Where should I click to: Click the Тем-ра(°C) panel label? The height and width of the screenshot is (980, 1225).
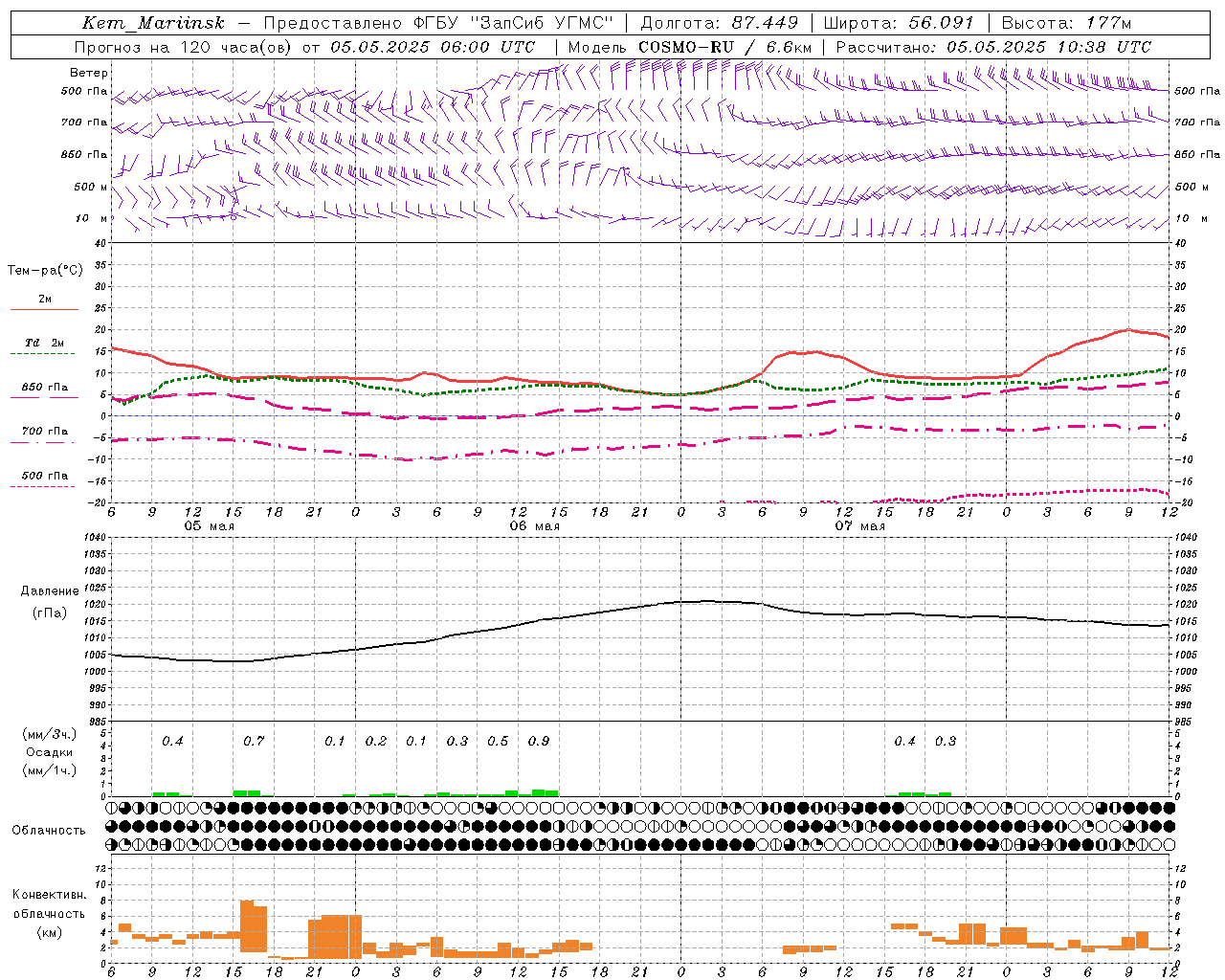(45, 271)
